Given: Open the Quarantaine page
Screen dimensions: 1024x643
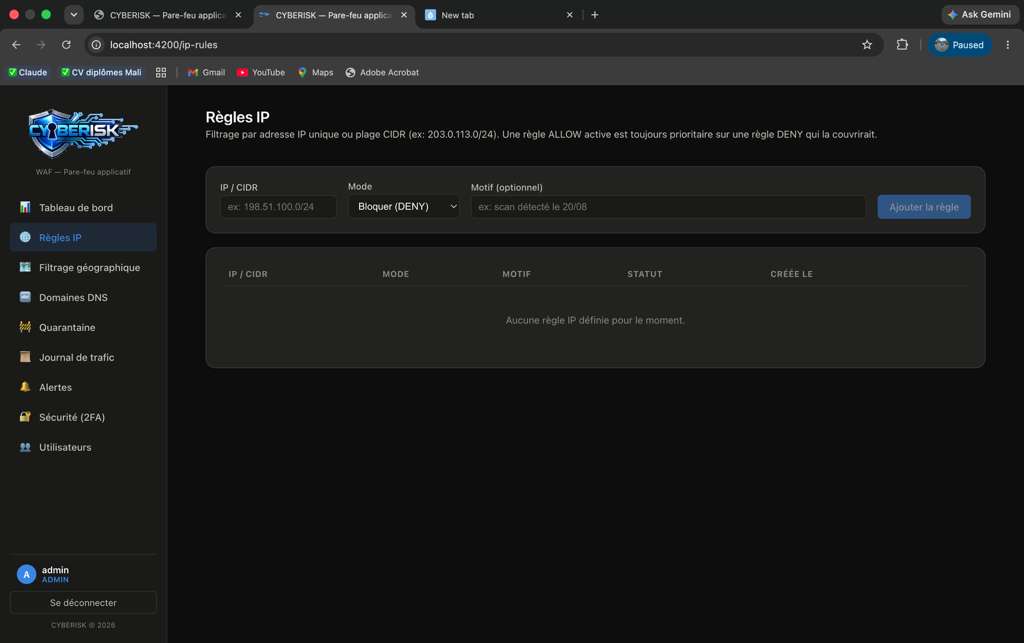Looking at the screenshot, I should click(x=83, y=328).
